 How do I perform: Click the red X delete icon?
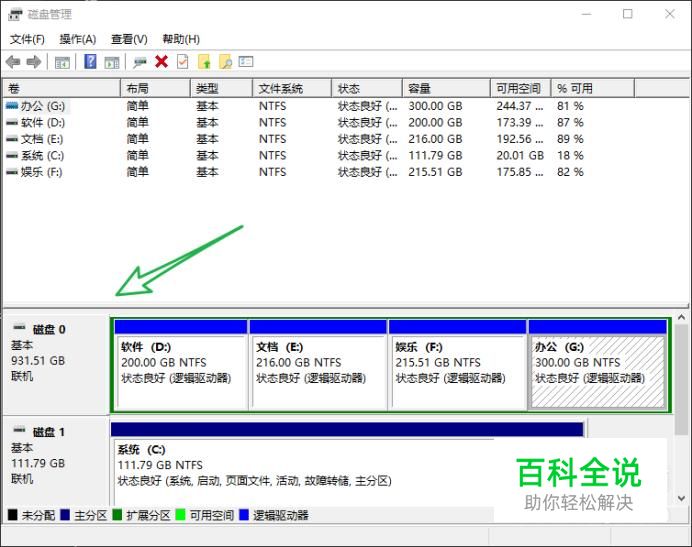tap(162, 62)
